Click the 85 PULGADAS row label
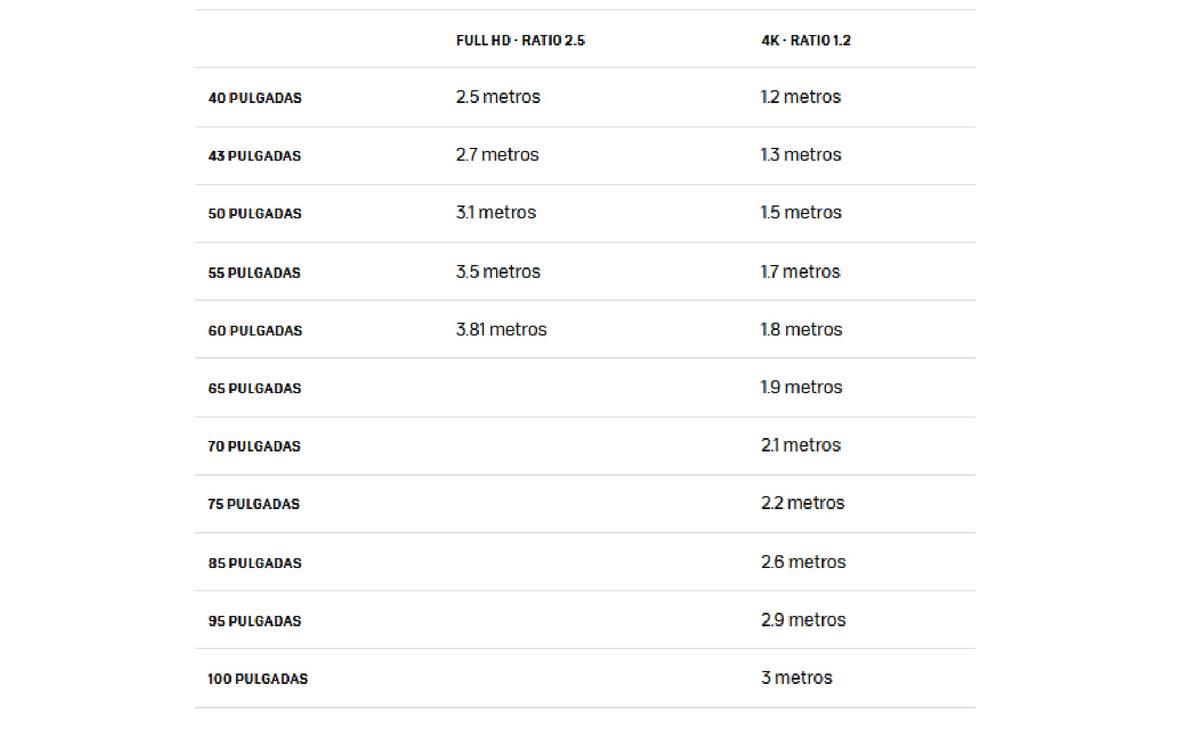The image size is (1200, 733). [255, 563]
